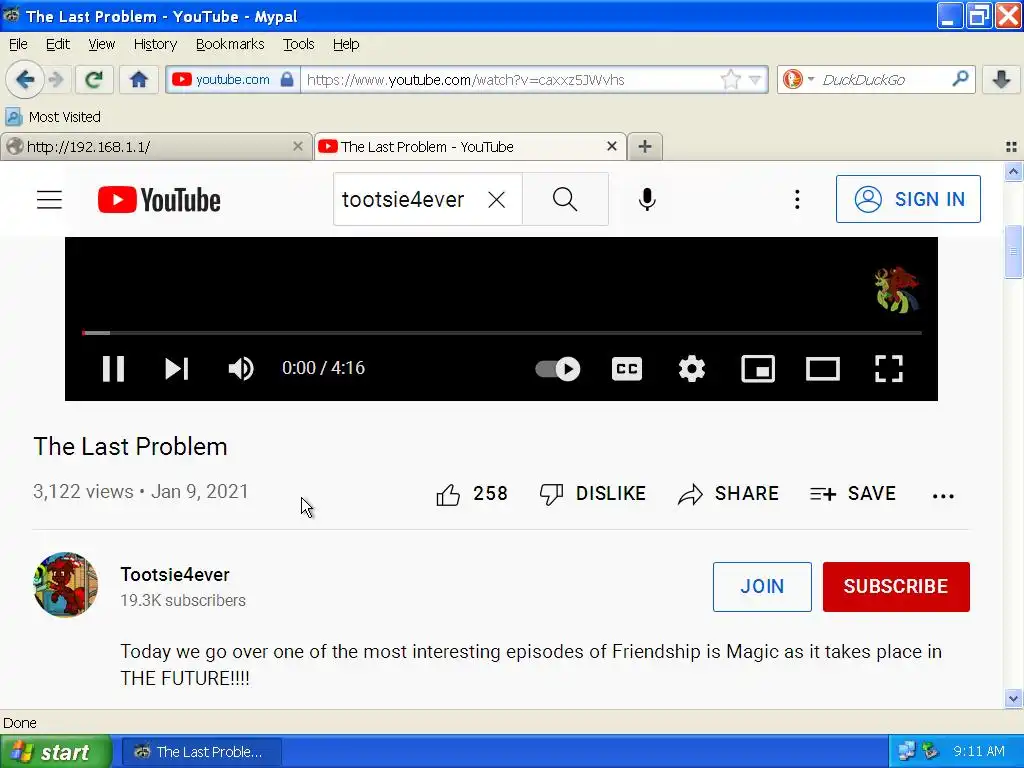Viewport: 1024px width, 768px height.
Task: Click the DISLIKE button
Action: [592, 494]
